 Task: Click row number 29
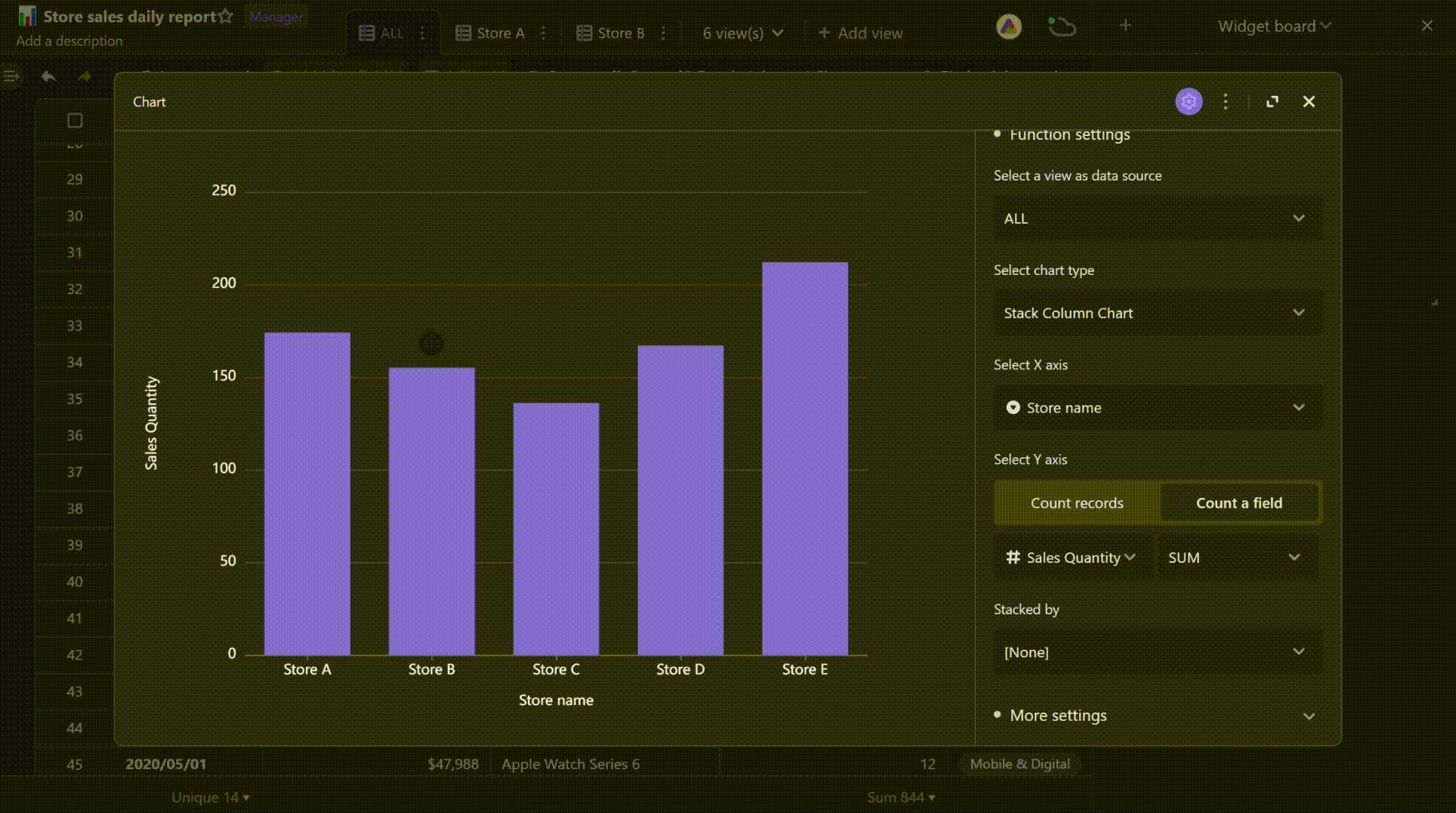click(74, 179)
